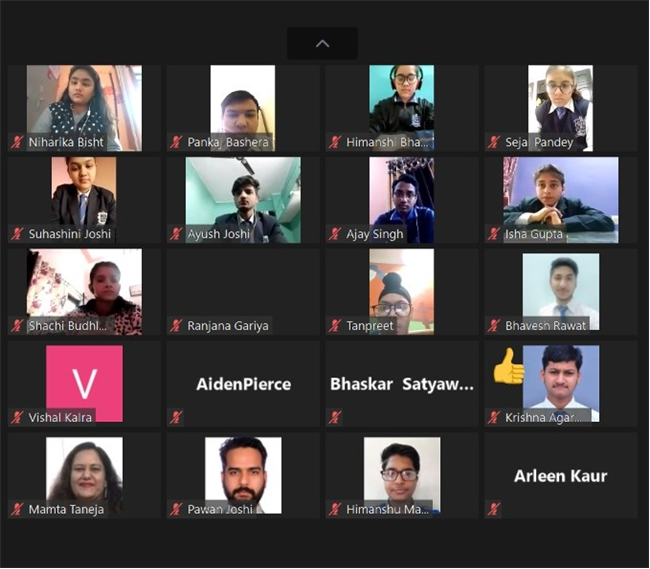The width and height of the screenshot is (650, 569).
Task: Click the up chevron to collapse gallery
Action: coord(323,43)
